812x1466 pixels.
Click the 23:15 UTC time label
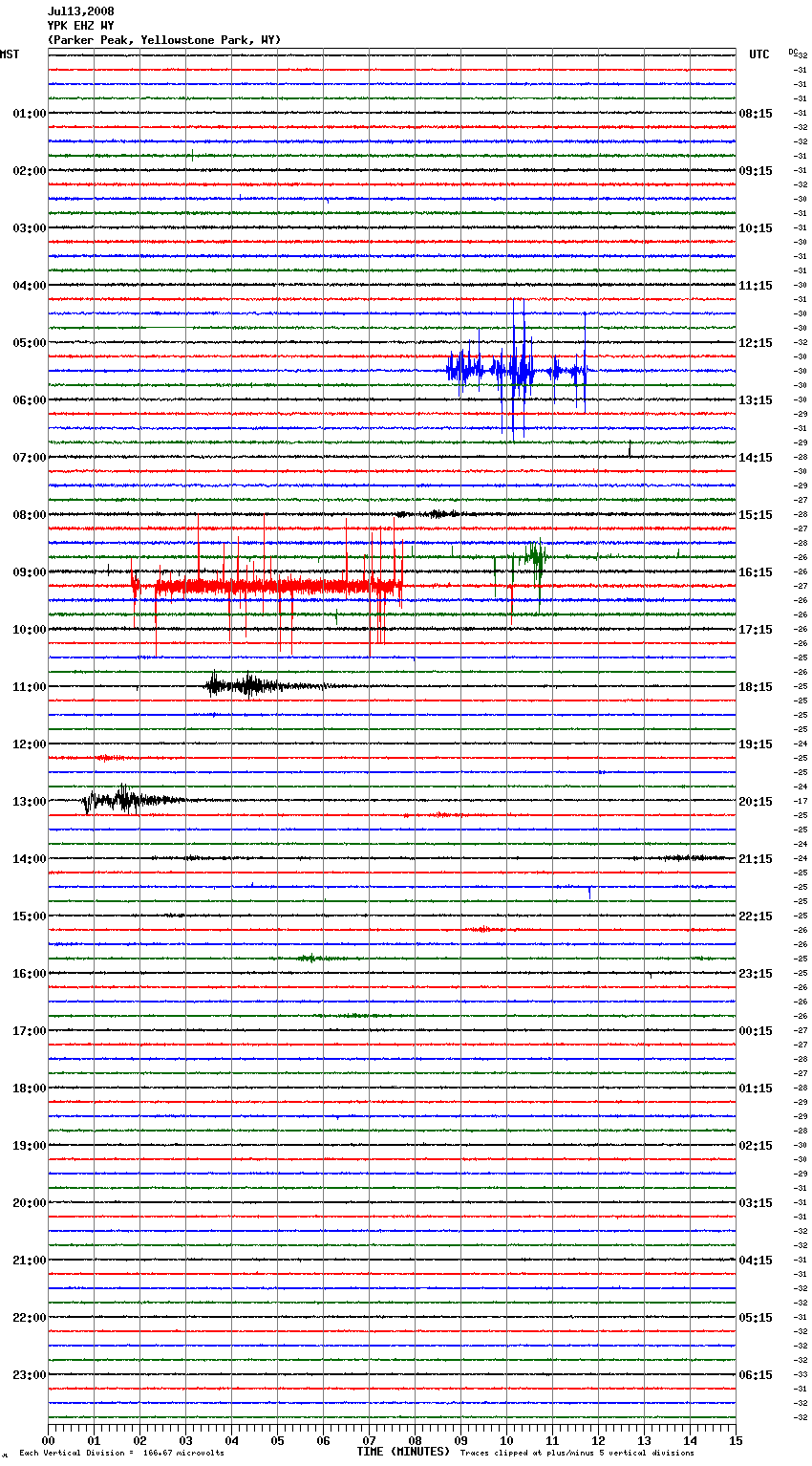pyautogui.click(x=756, y=974)
